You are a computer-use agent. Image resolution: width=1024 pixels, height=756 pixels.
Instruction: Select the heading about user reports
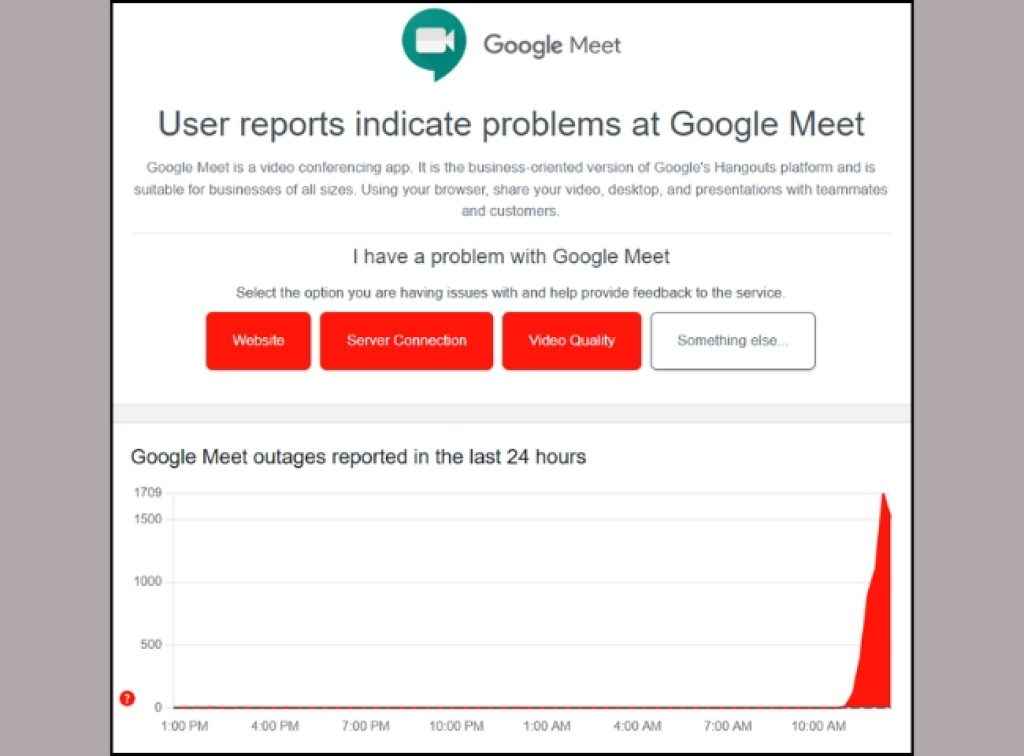point(511,124)
